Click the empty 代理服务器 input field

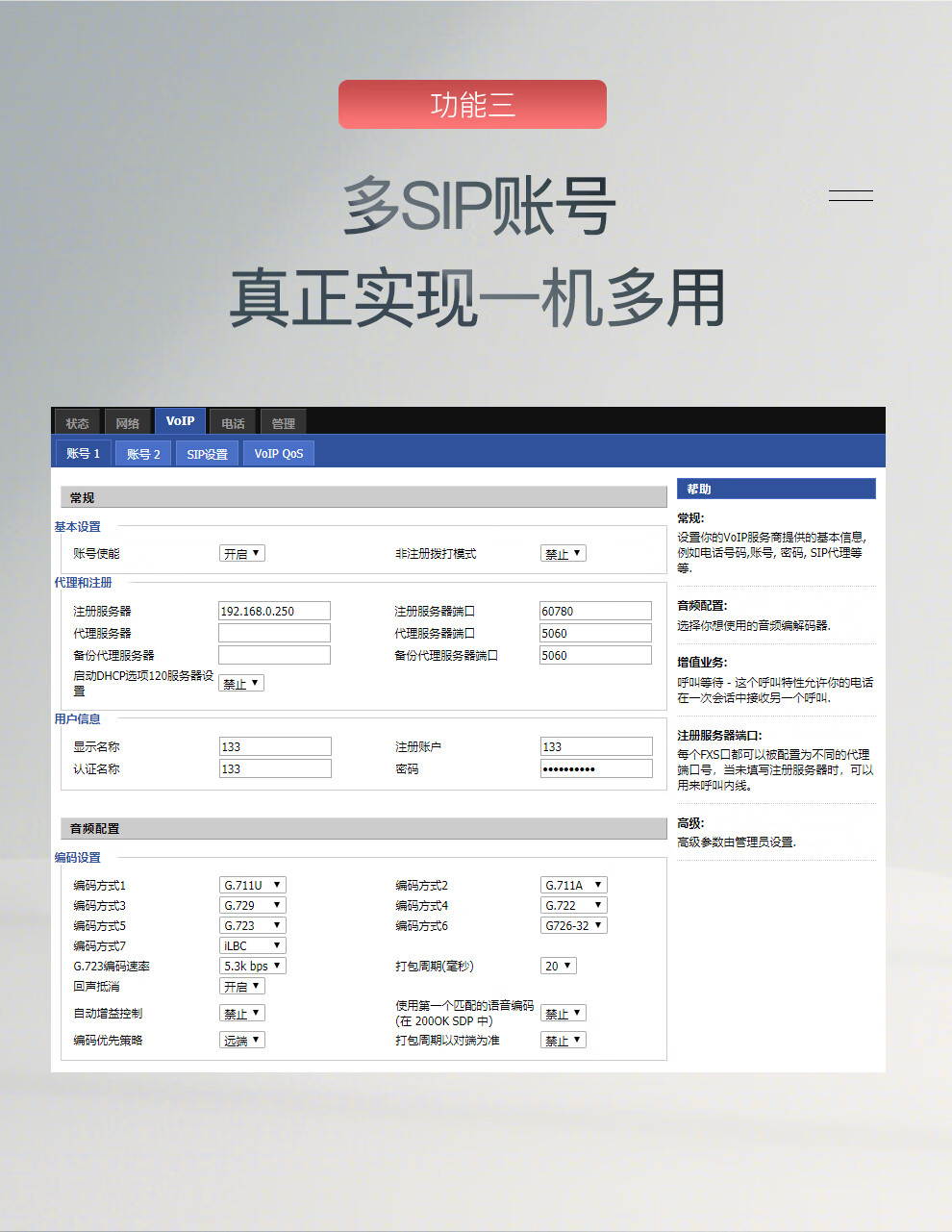tap(274, 633)
